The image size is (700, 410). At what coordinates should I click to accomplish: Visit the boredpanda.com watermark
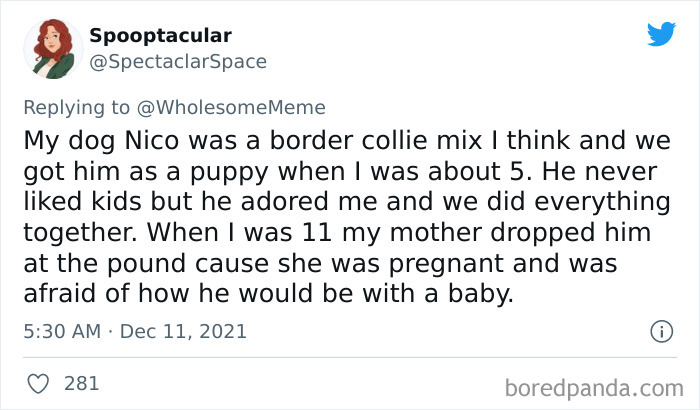[x=594, y=389]
